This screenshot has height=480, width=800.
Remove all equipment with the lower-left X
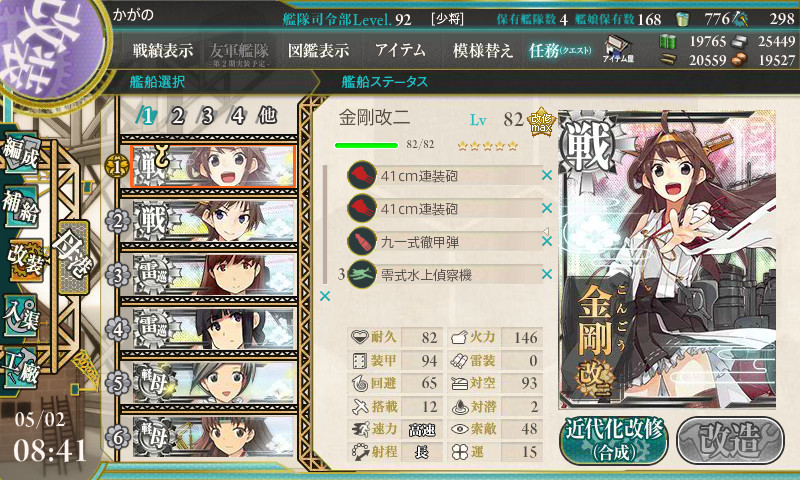coord(324,296)
